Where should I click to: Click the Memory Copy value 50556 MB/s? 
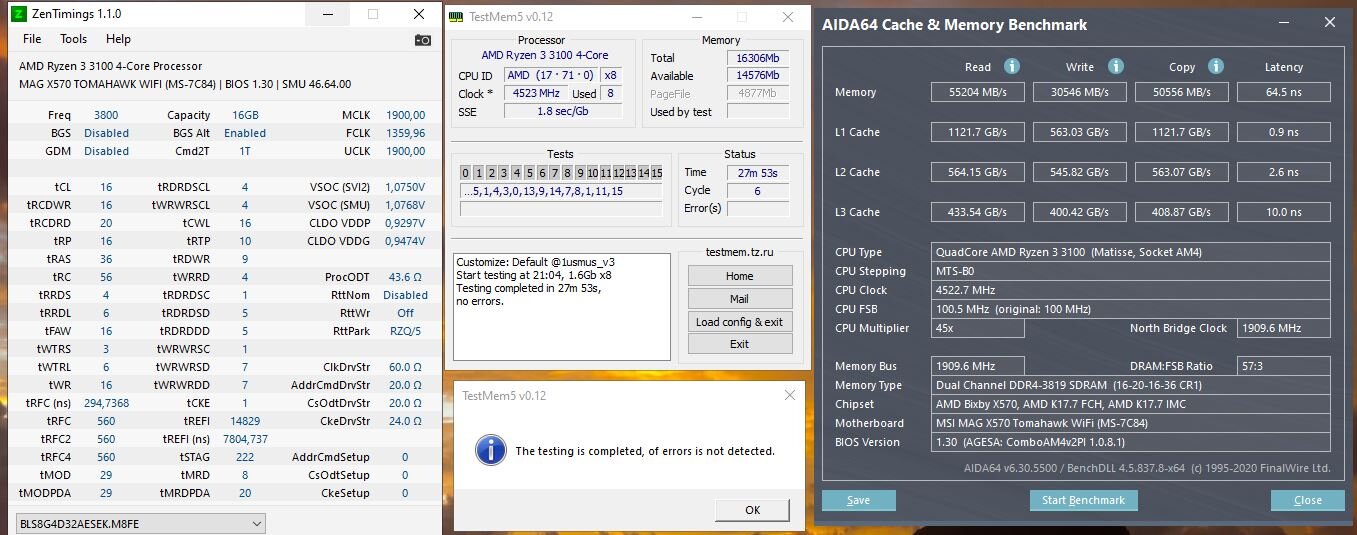click(x=1181, y=92)
